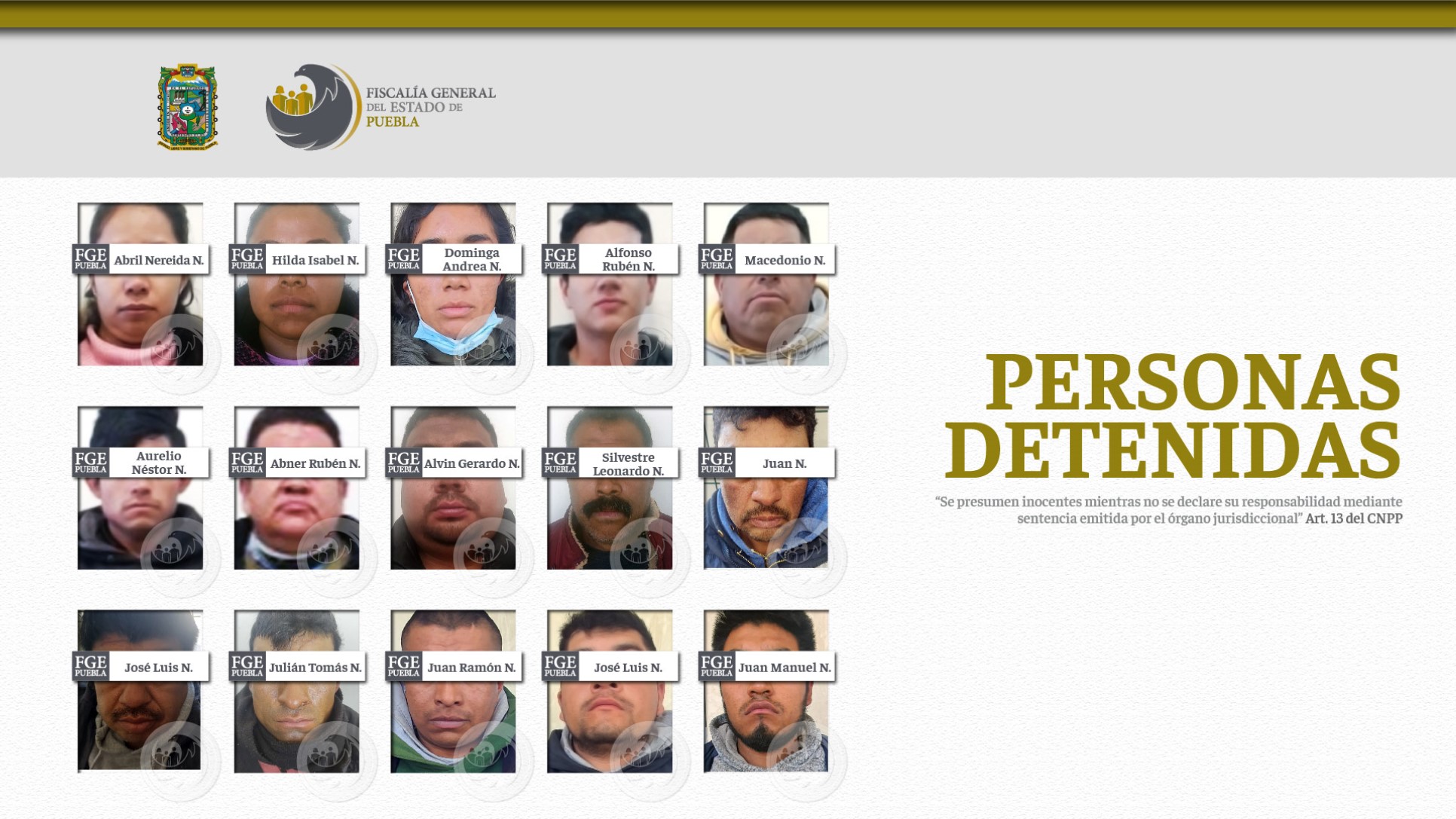Viewport: 1456px width, 819px height.
Task: Select the Abner Rubén N. name label
Action: coord(315,463)
